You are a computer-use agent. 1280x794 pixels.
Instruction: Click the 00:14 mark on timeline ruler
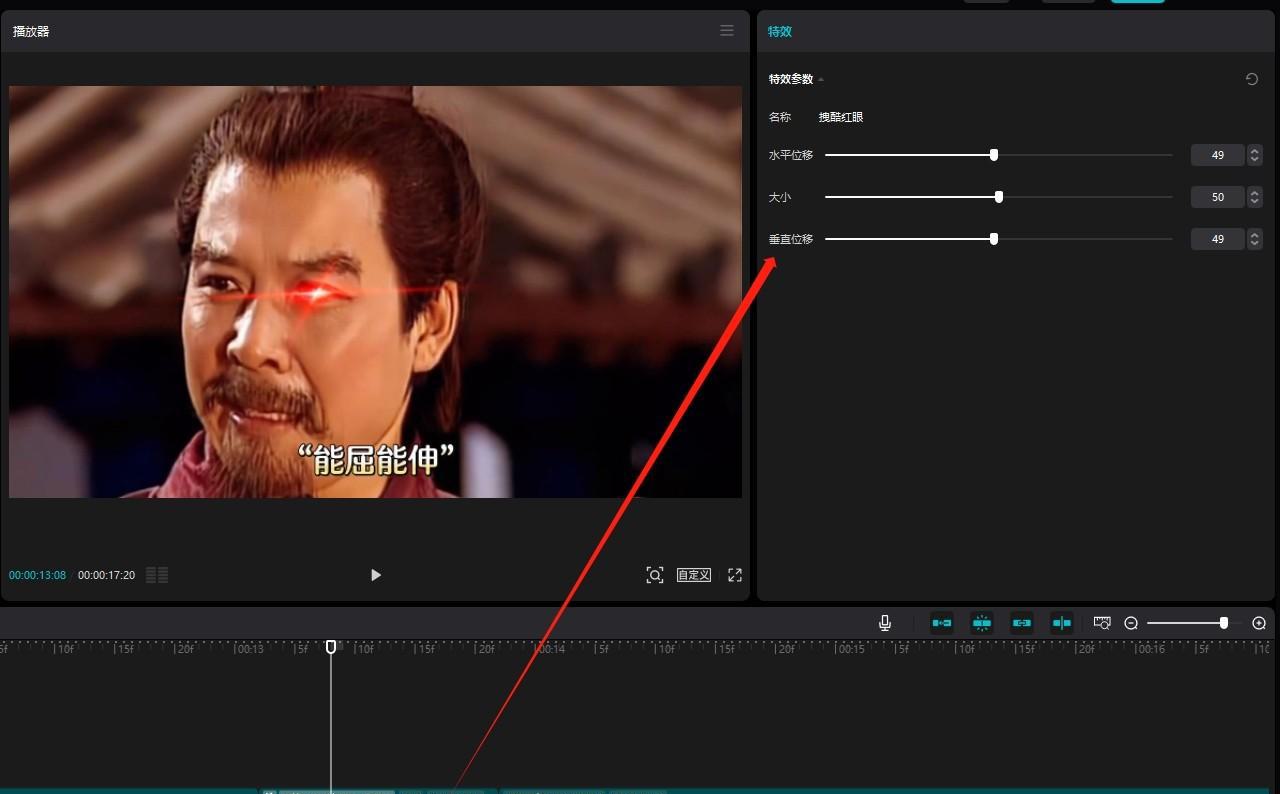(x=551, y=649)
